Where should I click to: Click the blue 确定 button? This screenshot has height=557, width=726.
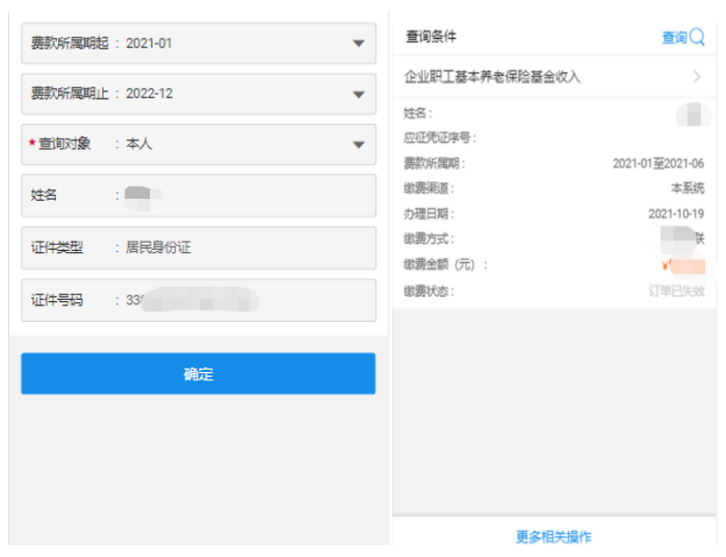point(198,374)
